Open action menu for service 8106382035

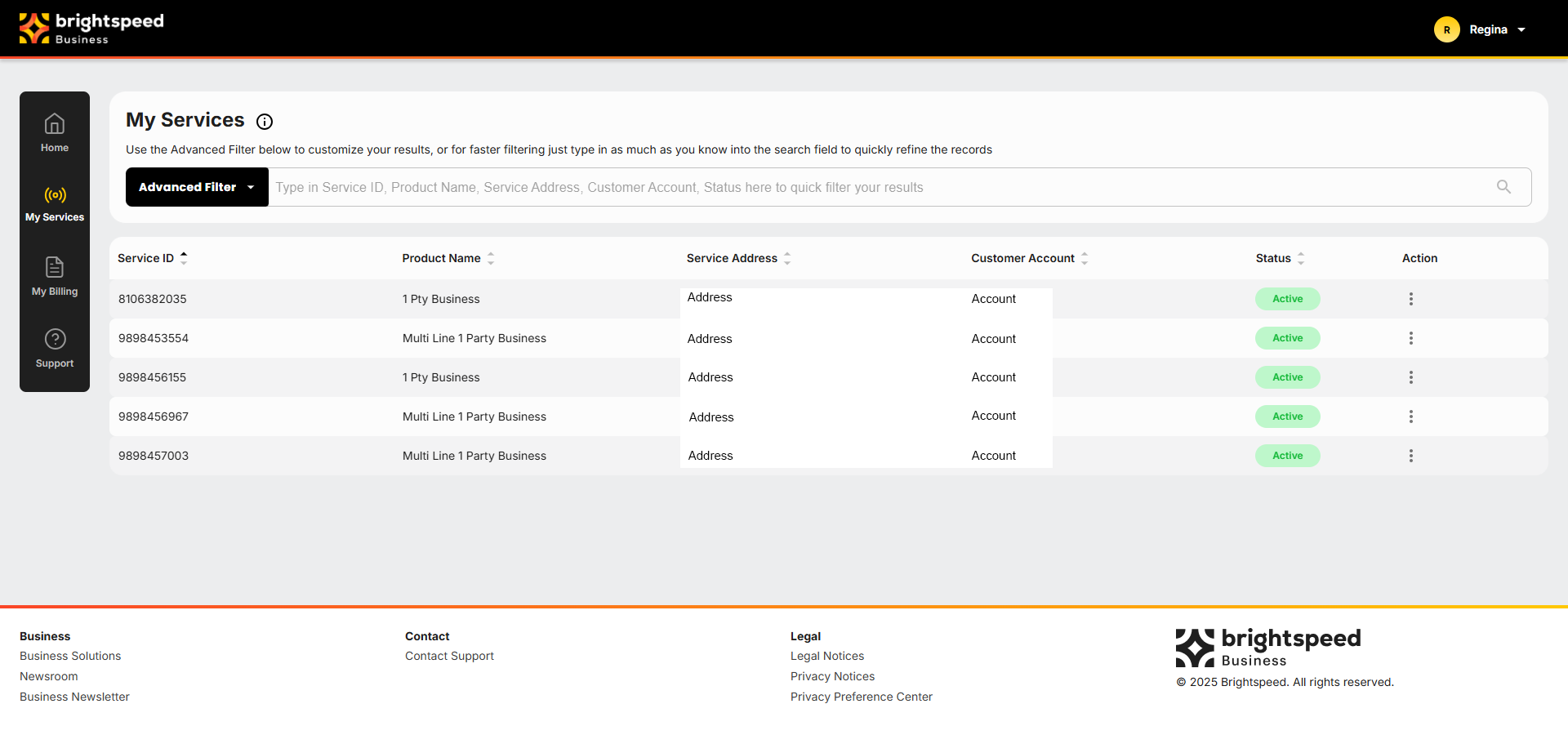point(1410,299)
